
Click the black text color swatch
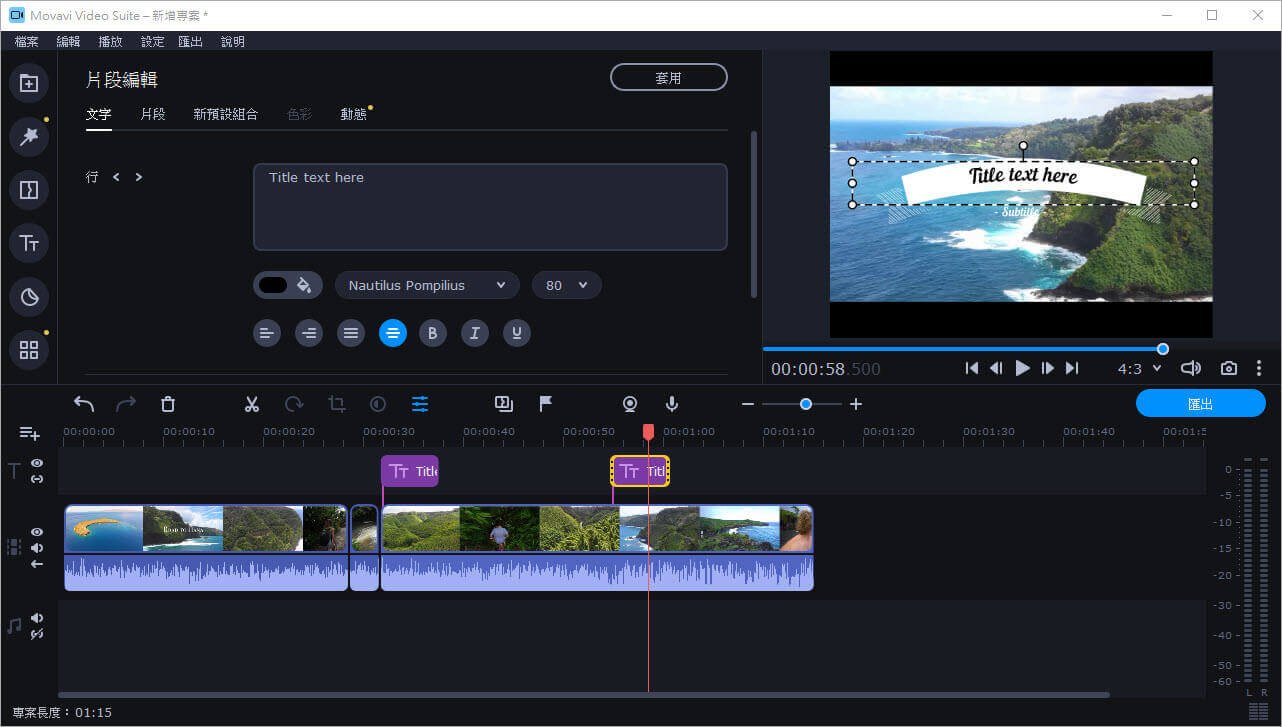[273, 285]
